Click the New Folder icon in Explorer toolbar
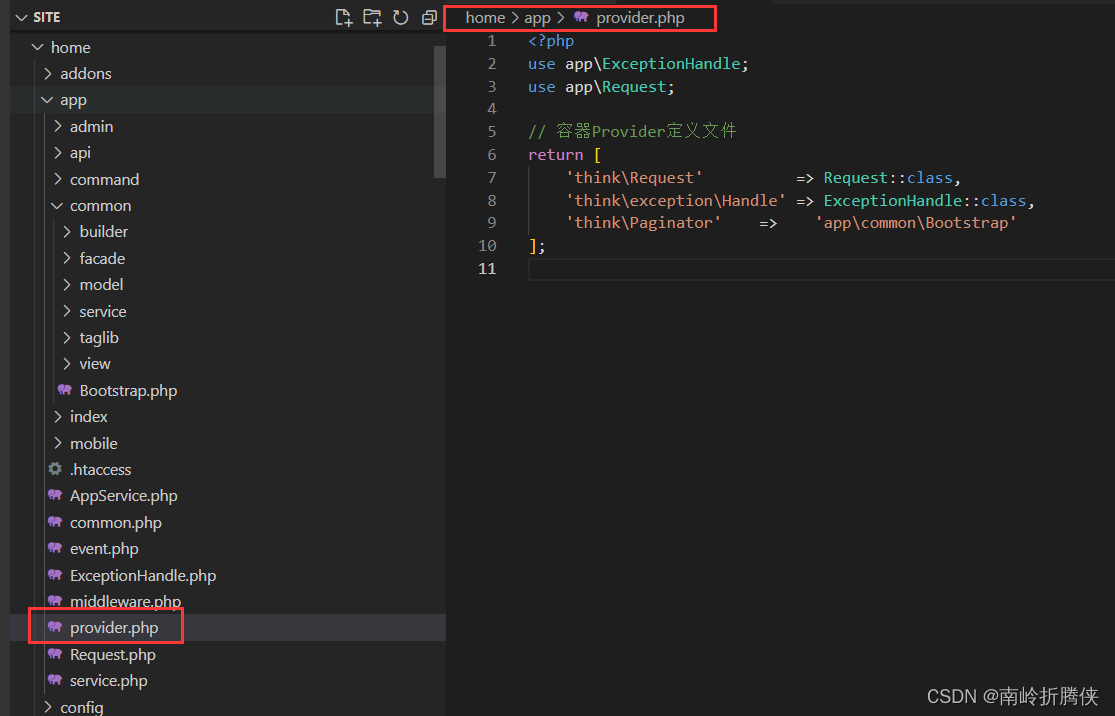Image resolution: width=1115 pixels, height=716 pixels. (371, 17)
